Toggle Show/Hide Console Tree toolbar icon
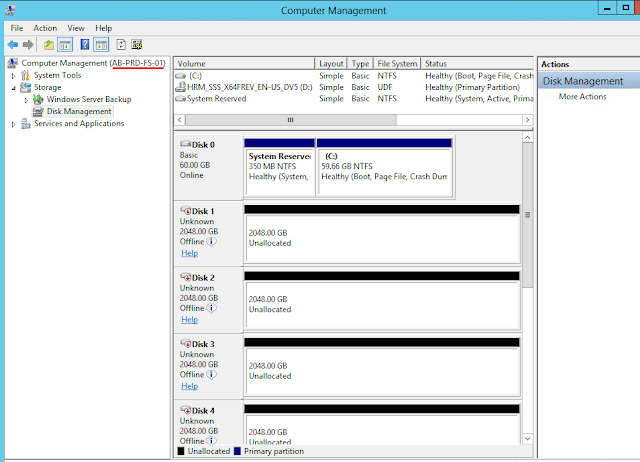 (65, 44)
